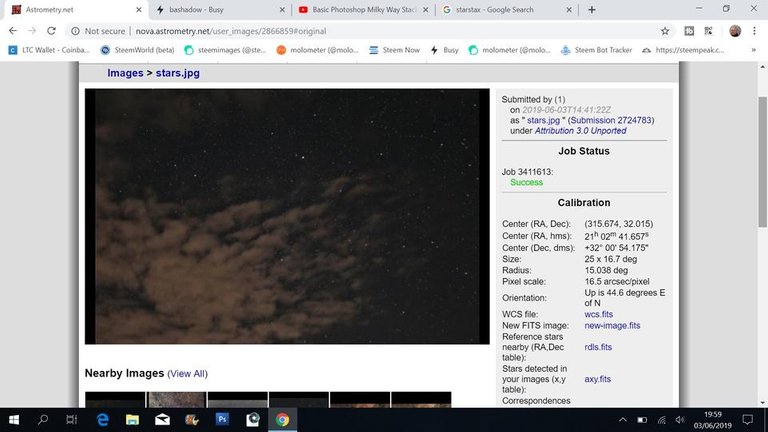Download the rdls.fits table
Screen dimensions: 768x432
[598, 347]
